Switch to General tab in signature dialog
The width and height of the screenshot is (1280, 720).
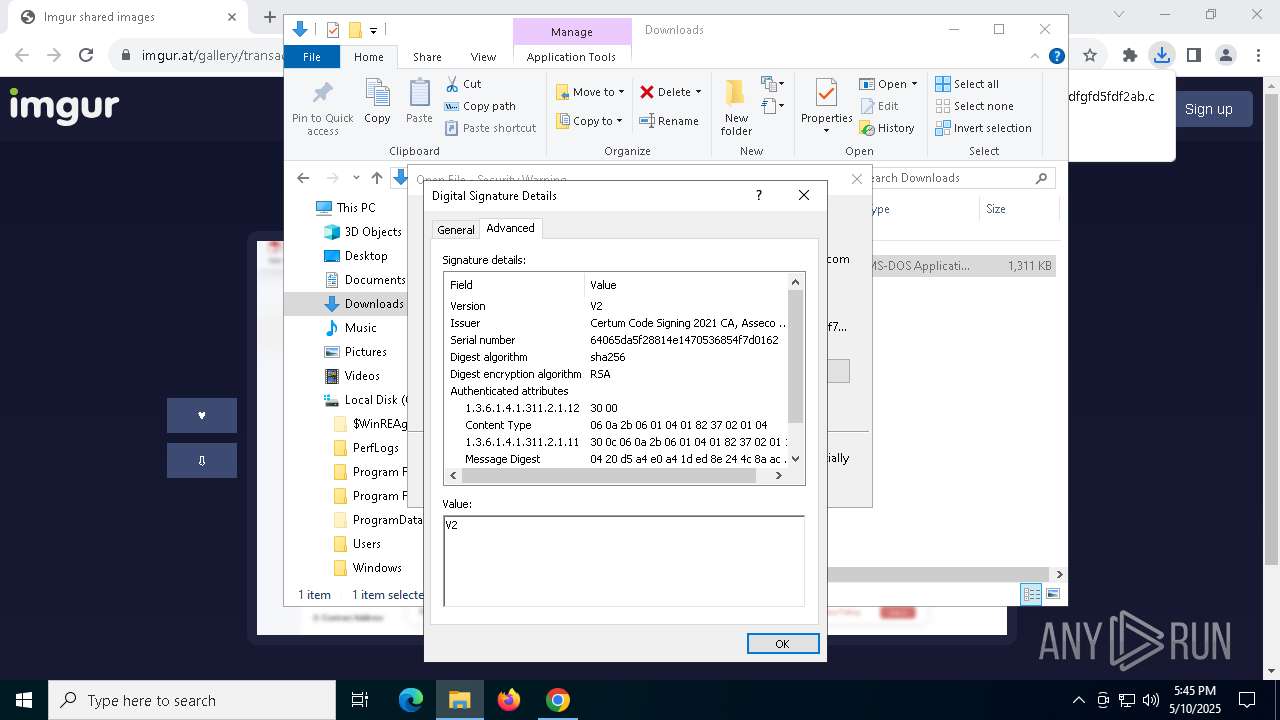tap(456, 230)
